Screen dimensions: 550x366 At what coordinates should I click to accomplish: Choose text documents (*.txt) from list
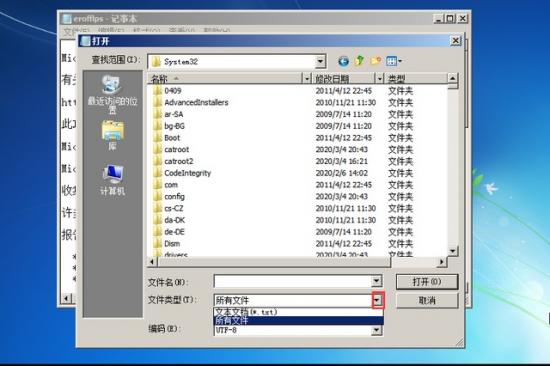coord(298,312)
